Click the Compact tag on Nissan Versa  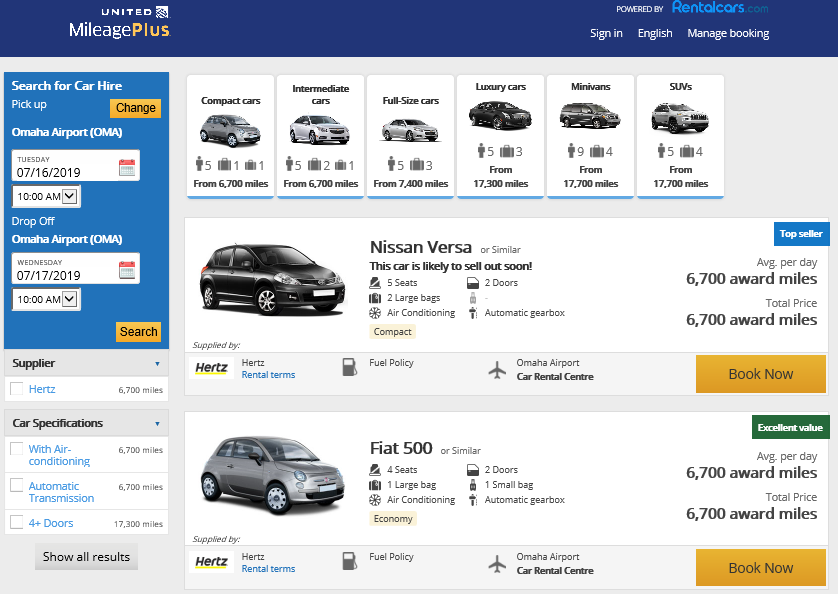pyautogui.click(x=392, y=331)
